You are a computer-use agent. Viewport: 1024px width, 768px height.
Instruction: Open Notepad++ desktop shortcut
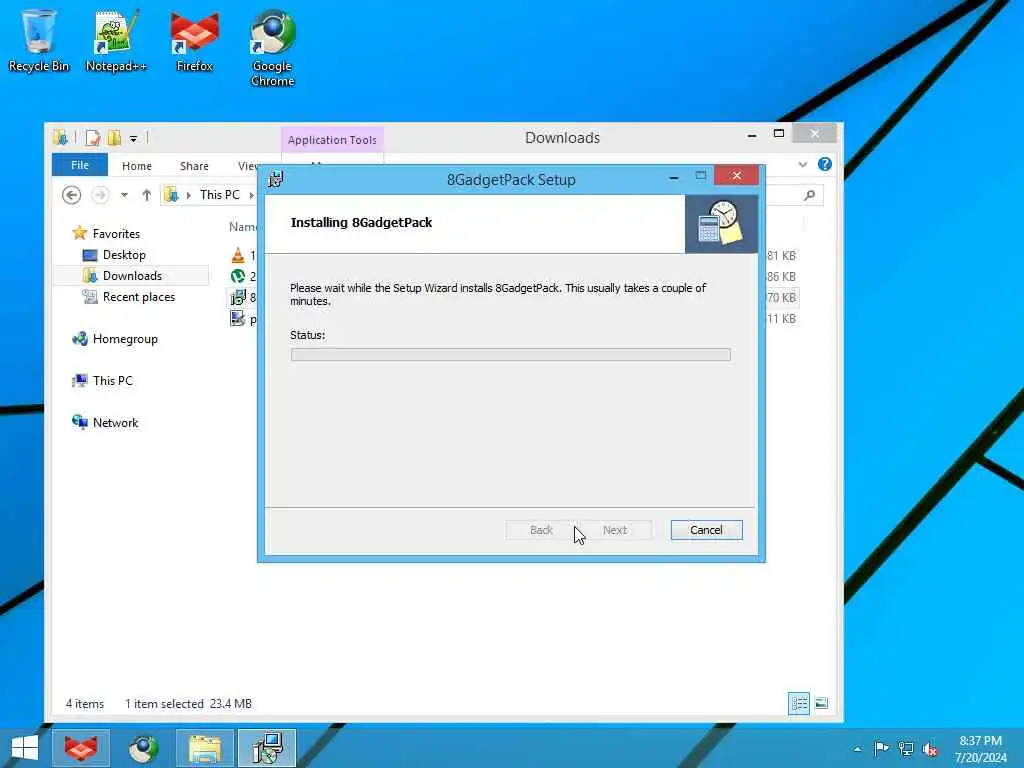click(x=116, y=41)
